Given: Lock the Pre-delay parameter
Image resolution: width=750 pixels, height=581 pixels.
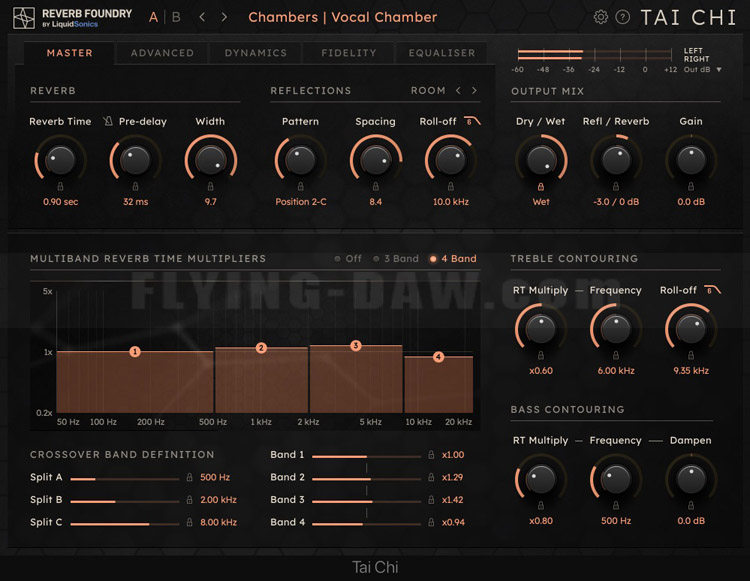Looking at the screenshot, I should pyautogui.click(x=135, y=186).
